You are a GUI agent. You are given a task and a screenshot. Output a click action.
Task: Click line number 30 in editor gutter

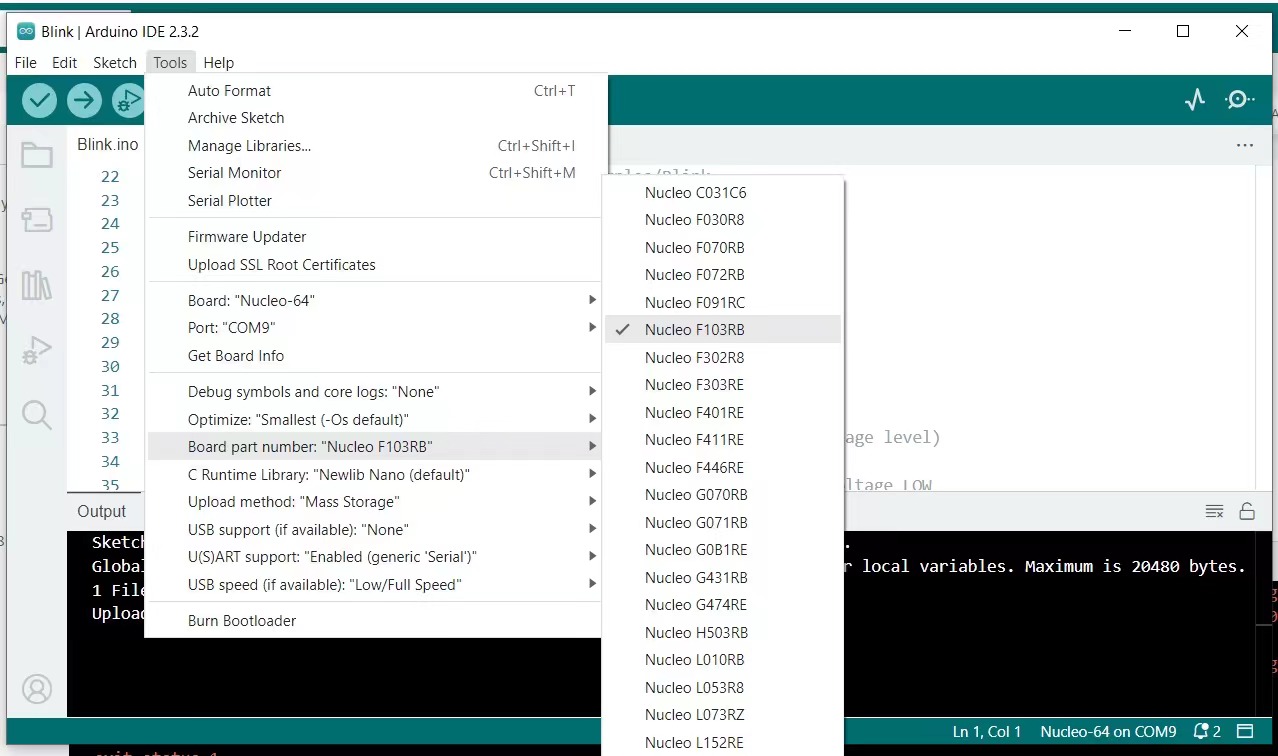pyautogui.click(x=110, y=367)
